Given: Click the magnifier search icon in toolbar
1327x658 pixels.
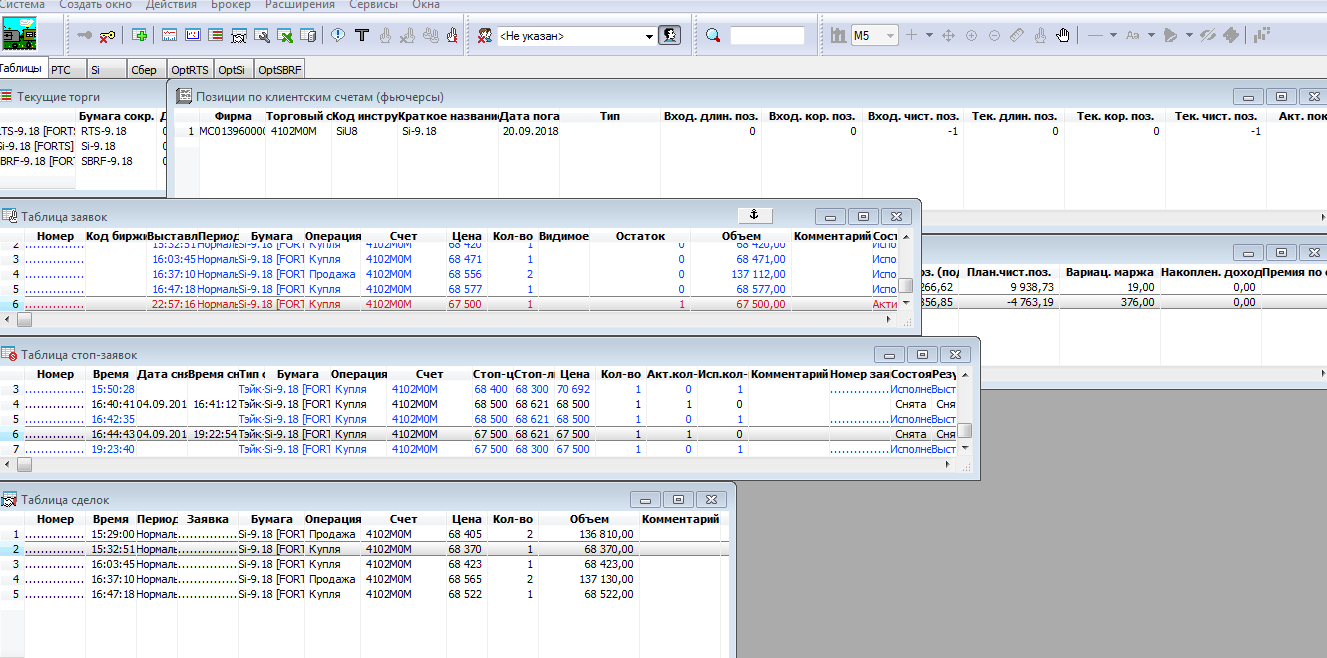Looking at the screenshot, I should pyautogui.click(x=713, y=36).
